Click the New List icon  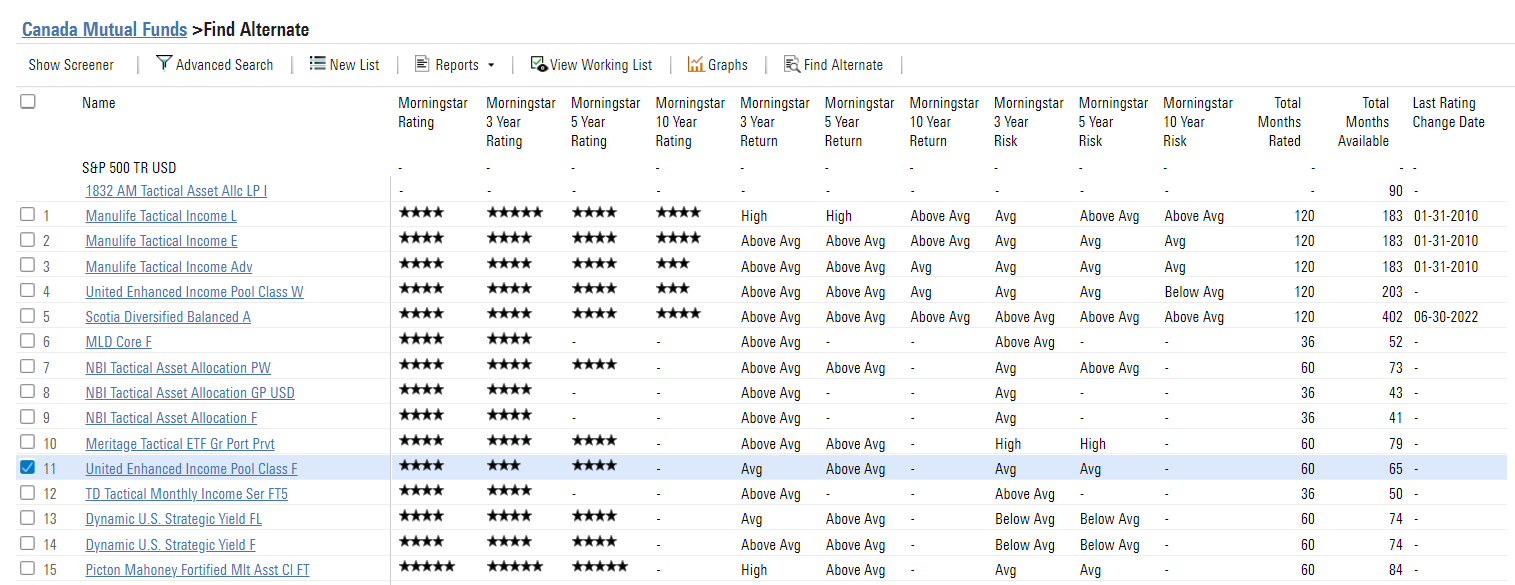(317, 64)
